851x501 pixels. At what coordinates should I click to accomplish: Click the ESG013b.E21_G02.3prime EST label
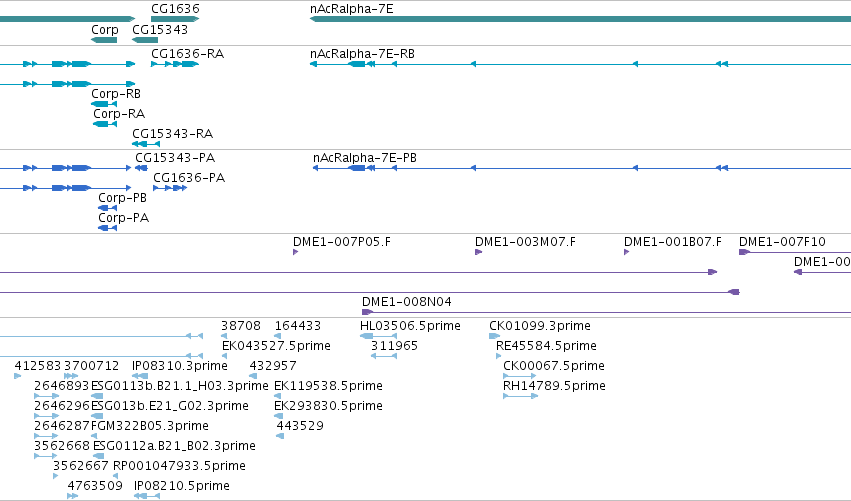169,406
